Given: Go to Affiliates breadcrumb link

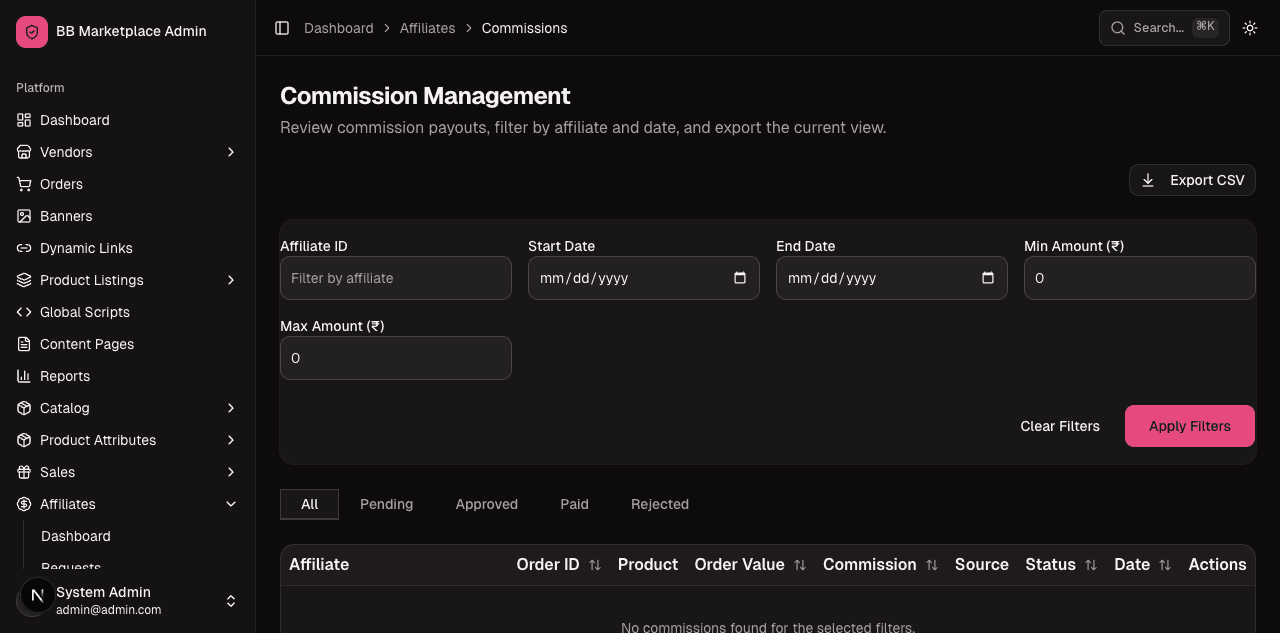Looking at the screenshot, I should (428, 28).
